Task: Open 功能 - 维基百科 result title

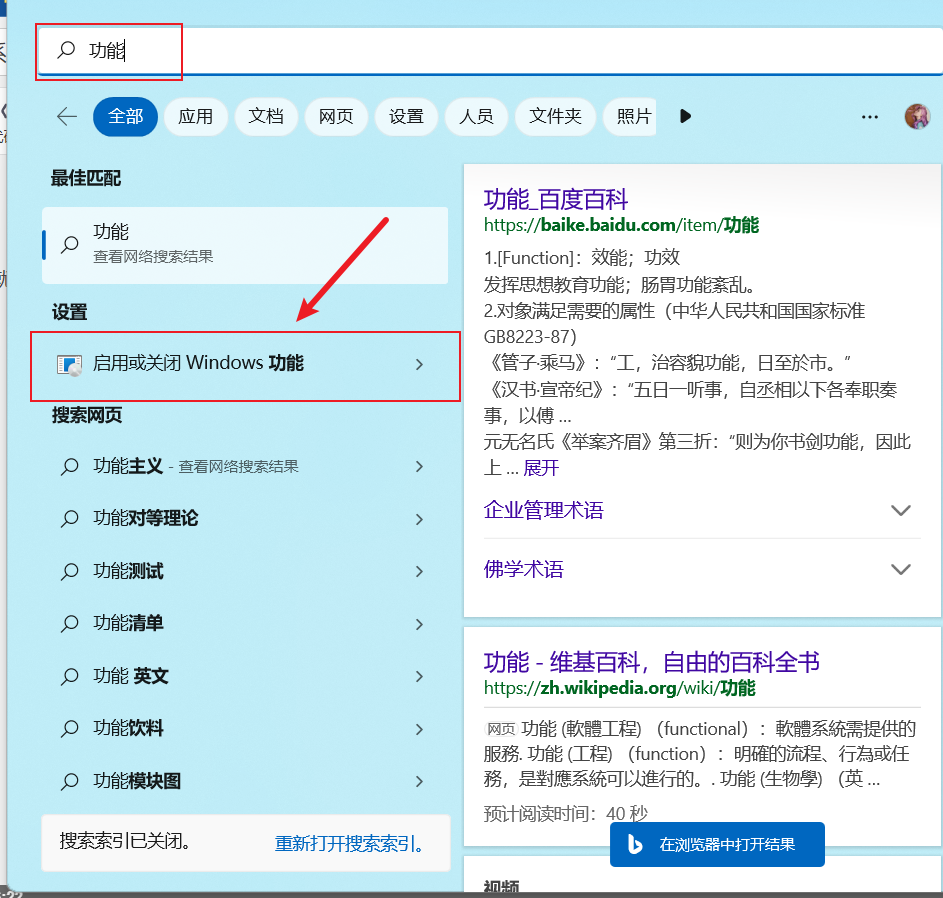Action: tap(651, 662)
